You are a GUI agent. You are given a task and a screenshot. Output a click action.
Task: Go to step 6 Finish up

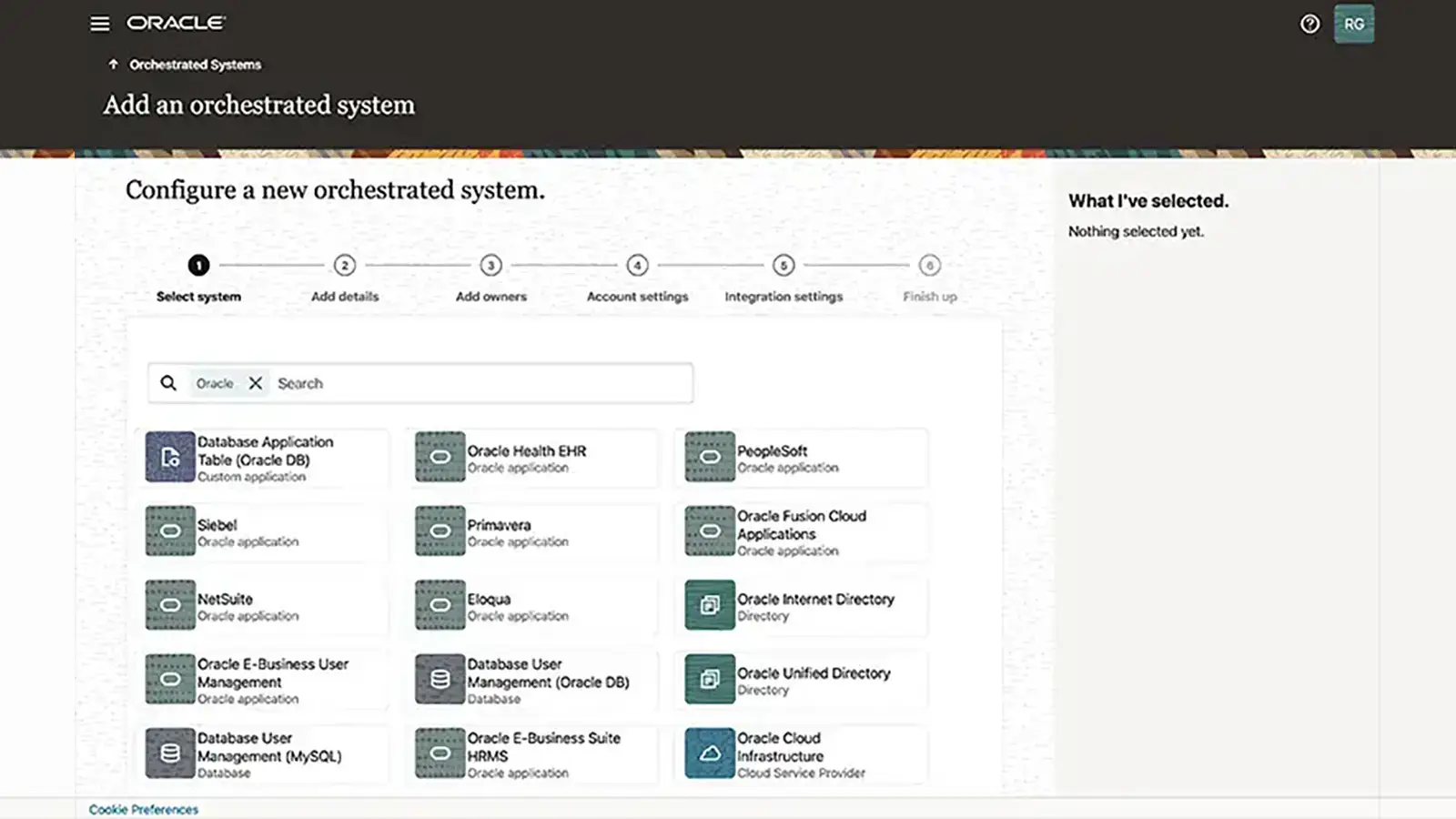pyautogui.click(x=930, y=265)
